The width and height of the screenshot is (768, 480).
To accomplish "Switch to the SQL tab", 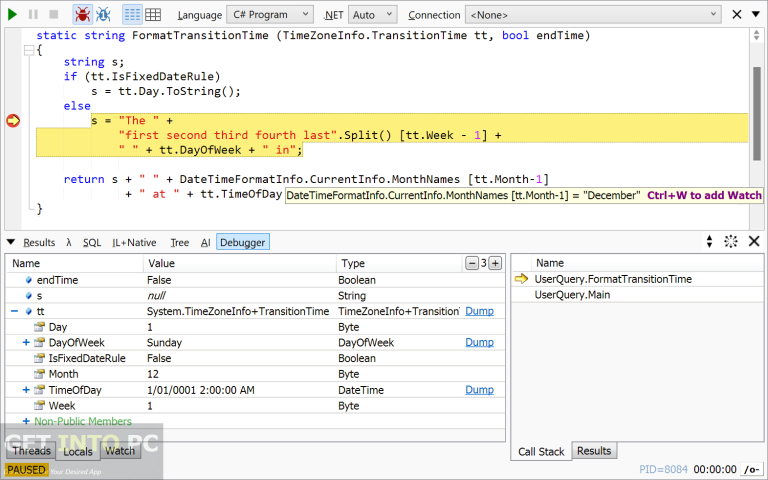I will tap(92, 242).
